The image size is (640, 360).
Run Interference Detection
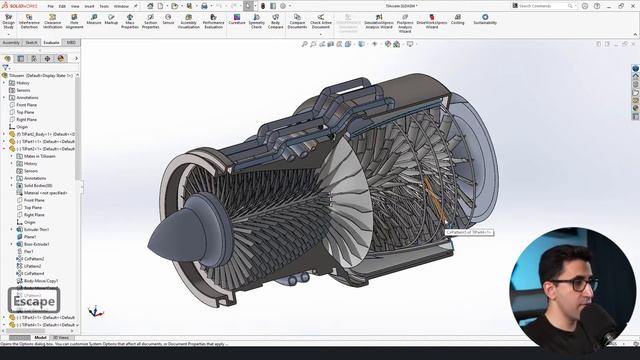[x=29, y=21]
